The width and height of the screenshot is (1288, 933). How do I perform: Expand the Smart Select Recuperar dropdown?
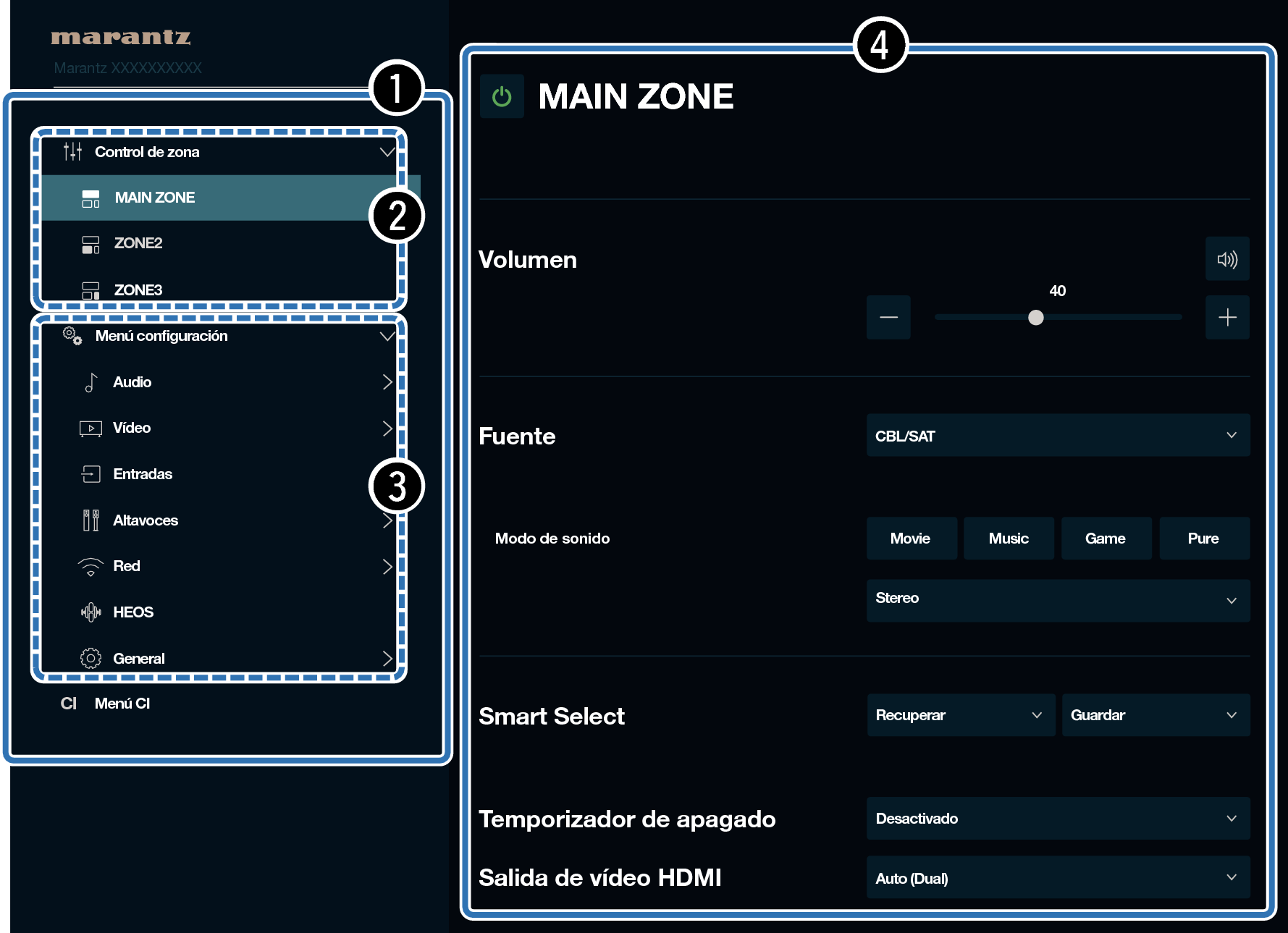[960, 715]
